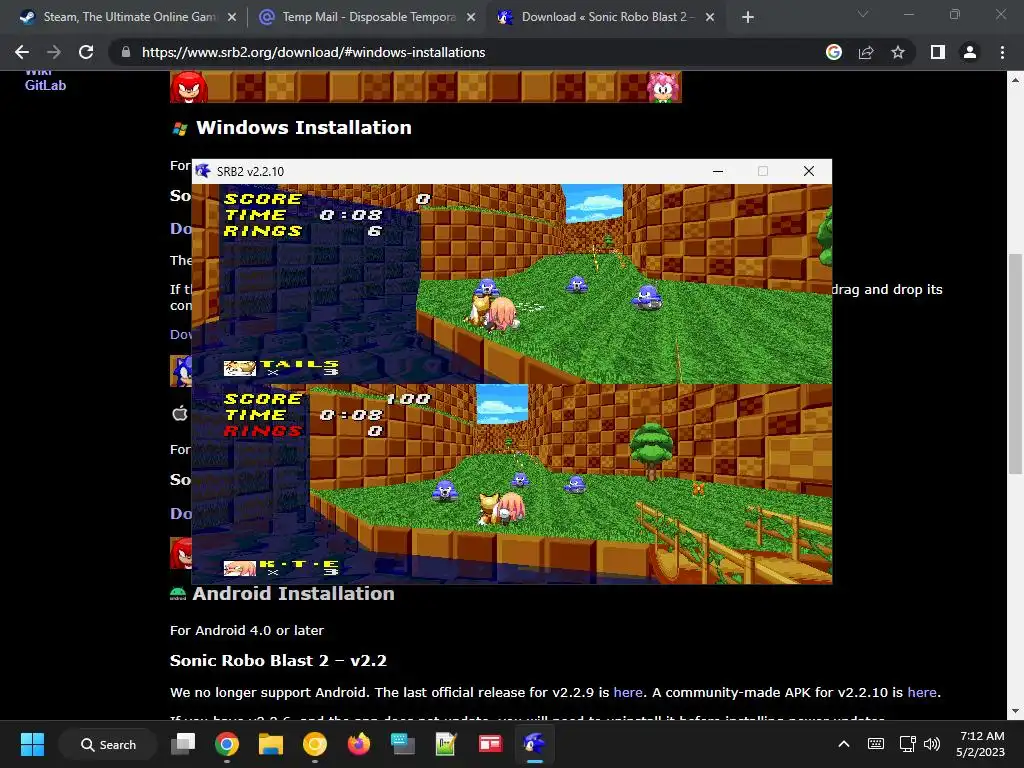Open the clock showing 7:12 AM
This screenshot has height=768, width=1024.
point(981,744)
